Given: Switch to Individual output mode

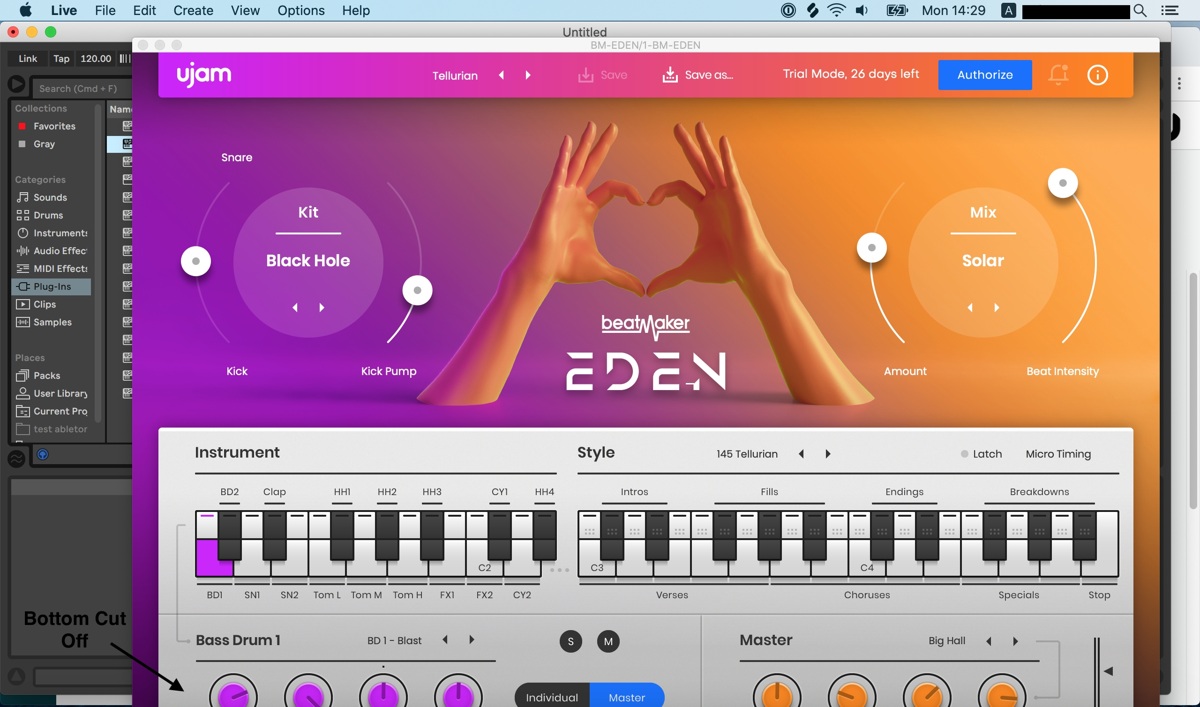Looking at the screenshot, I should 552,696.
